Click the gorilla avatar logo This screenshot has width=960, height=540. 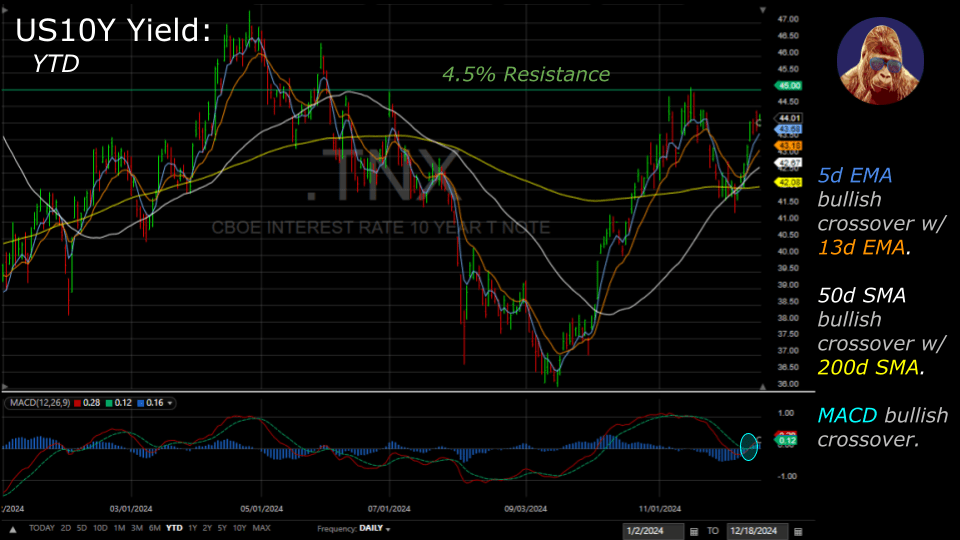[x=881, y=61]
